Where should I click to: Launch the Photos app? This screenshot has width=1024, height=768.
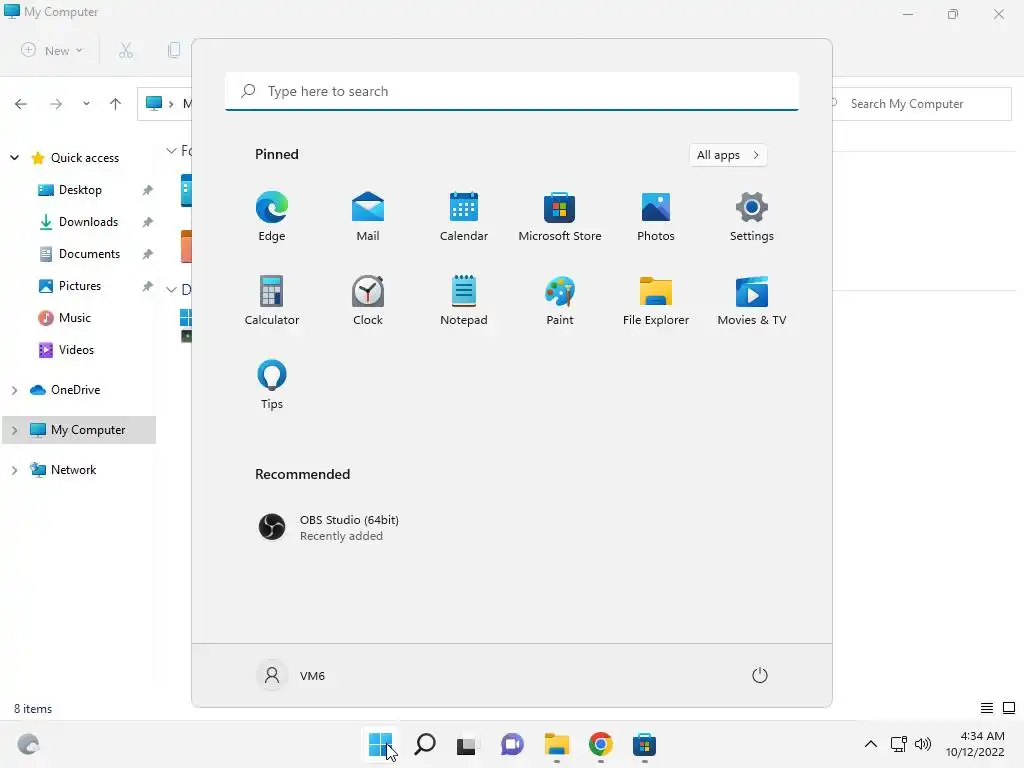pos(656,216)
